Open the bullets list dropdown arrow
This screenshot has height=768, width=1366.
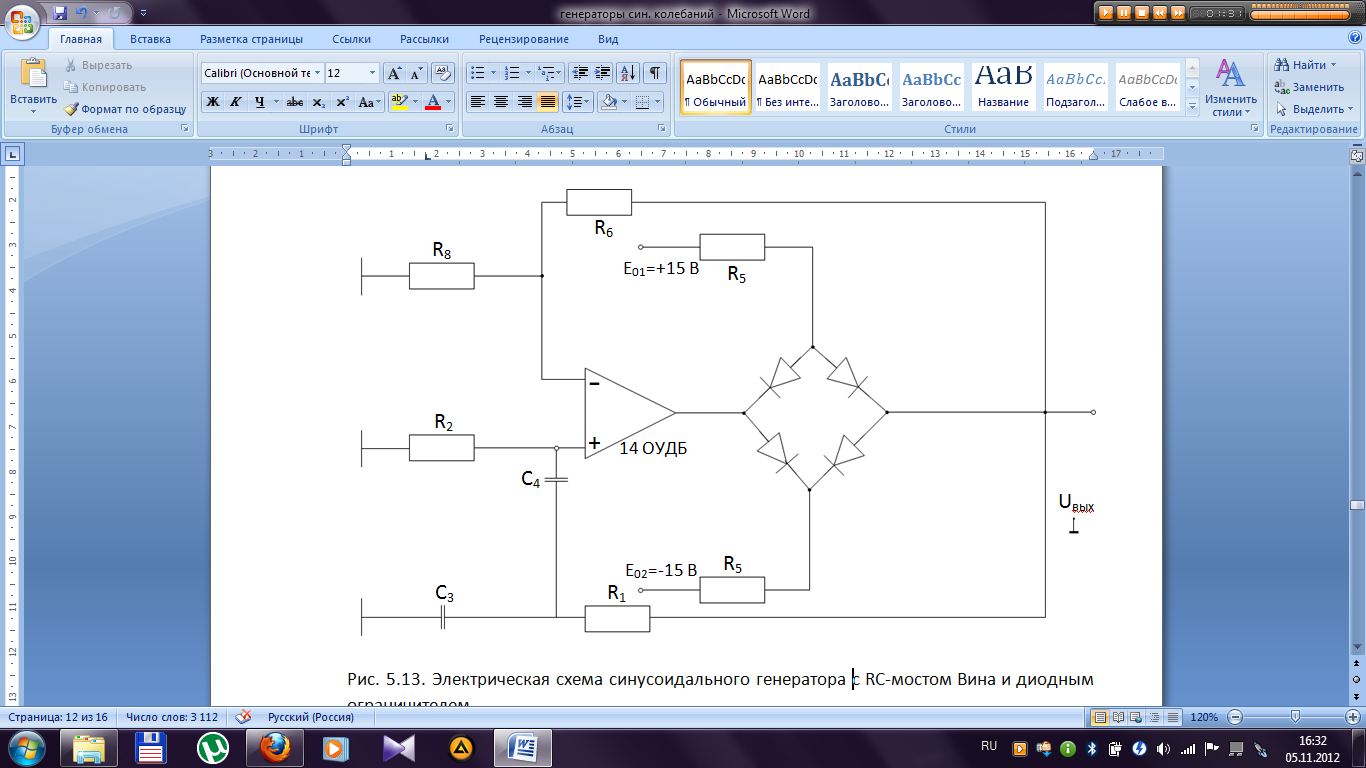493,73
